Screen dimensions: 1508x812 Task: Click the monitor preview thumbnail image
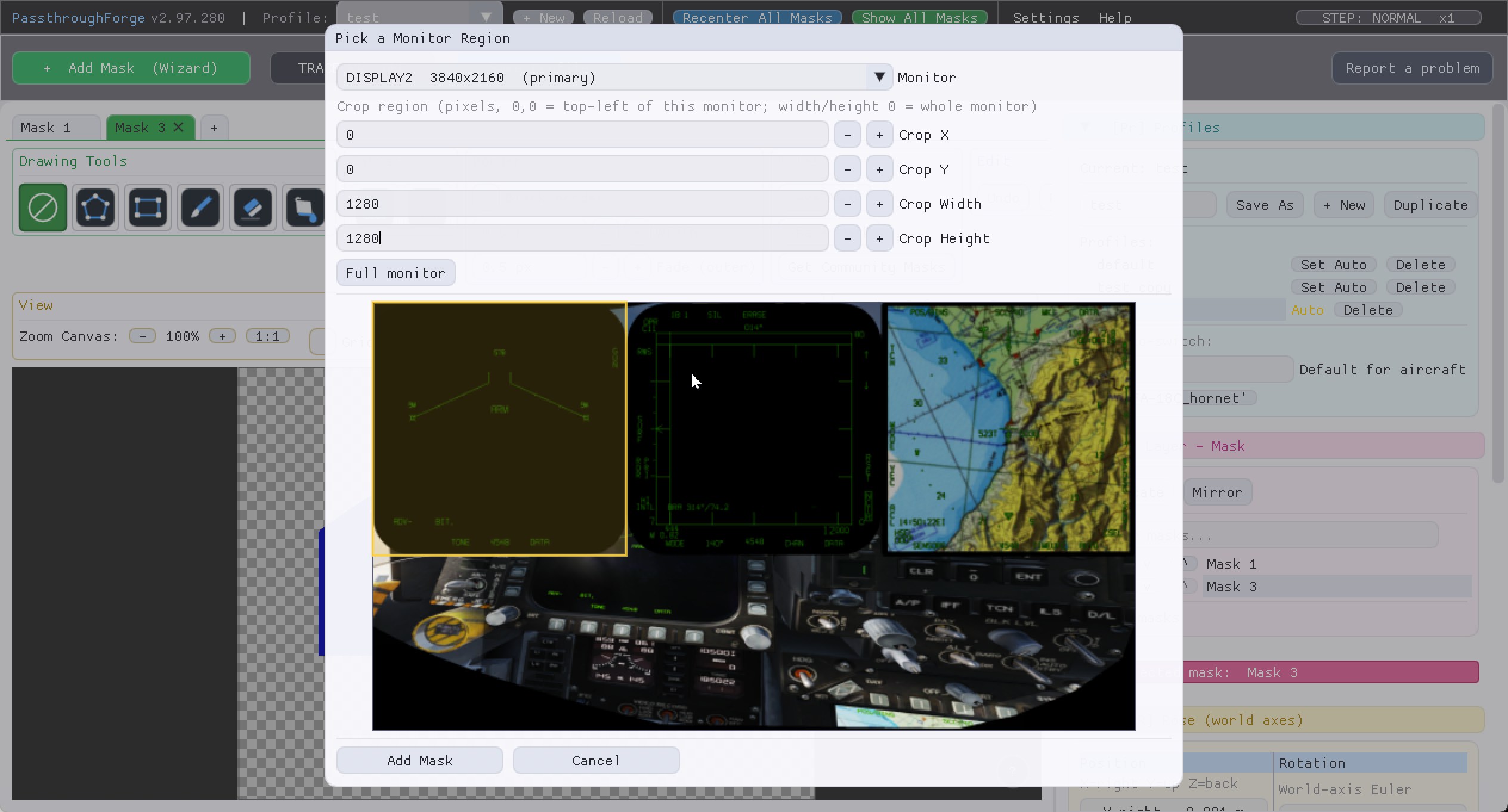coord(754,516)
